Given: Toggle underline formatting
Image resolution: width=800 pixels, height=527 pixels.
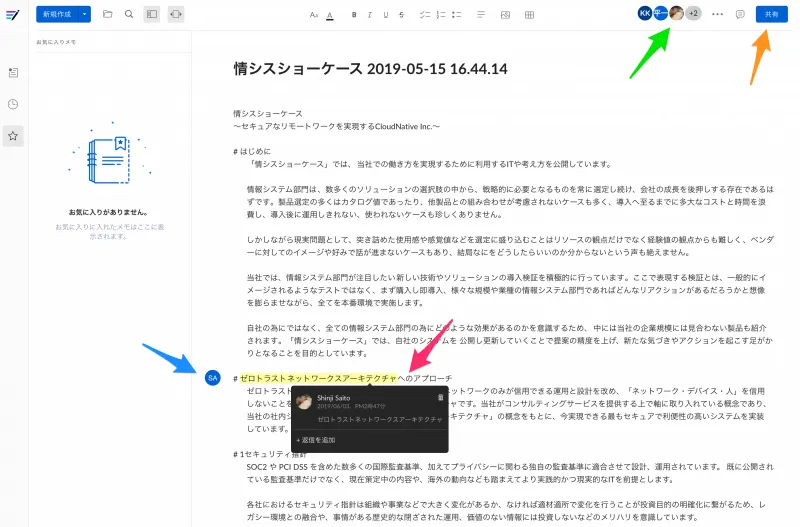Looking at the screenshot, I should [386, 15].
